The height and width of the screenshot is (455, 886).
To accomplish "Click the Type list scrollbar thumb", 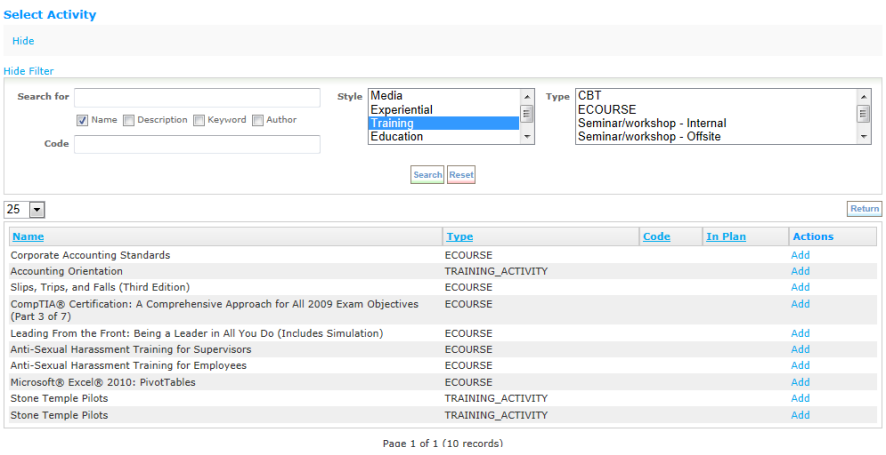I will (x=863, y=114).
